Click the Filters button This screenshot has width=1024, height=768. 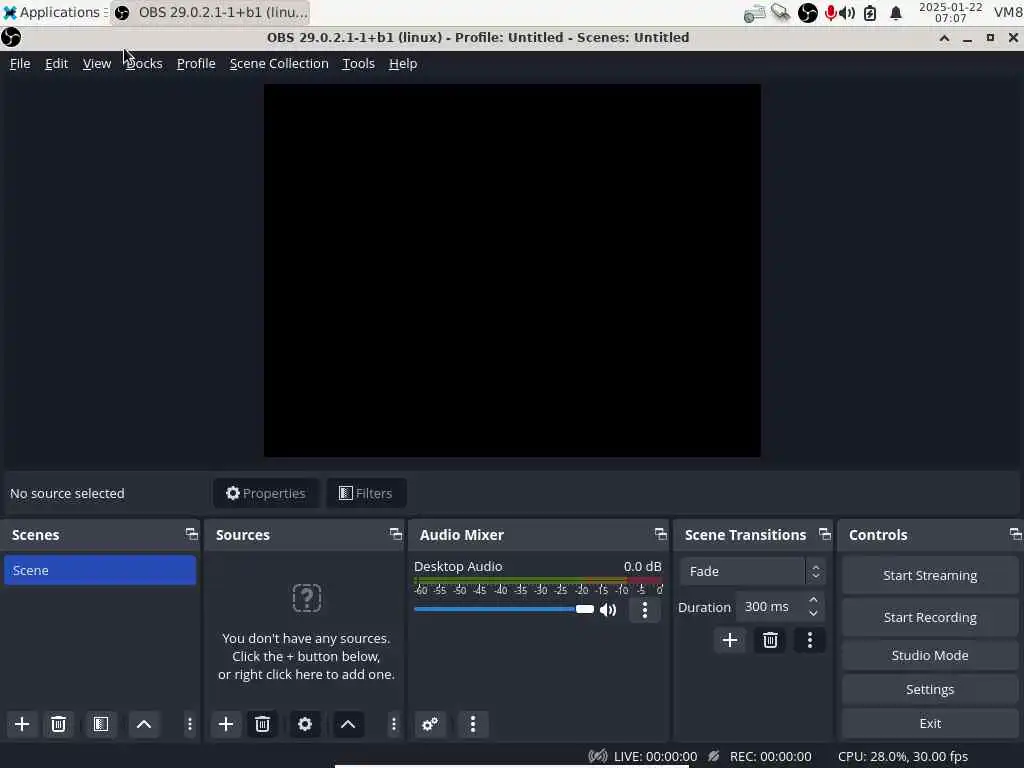click(x=366, y=493)
